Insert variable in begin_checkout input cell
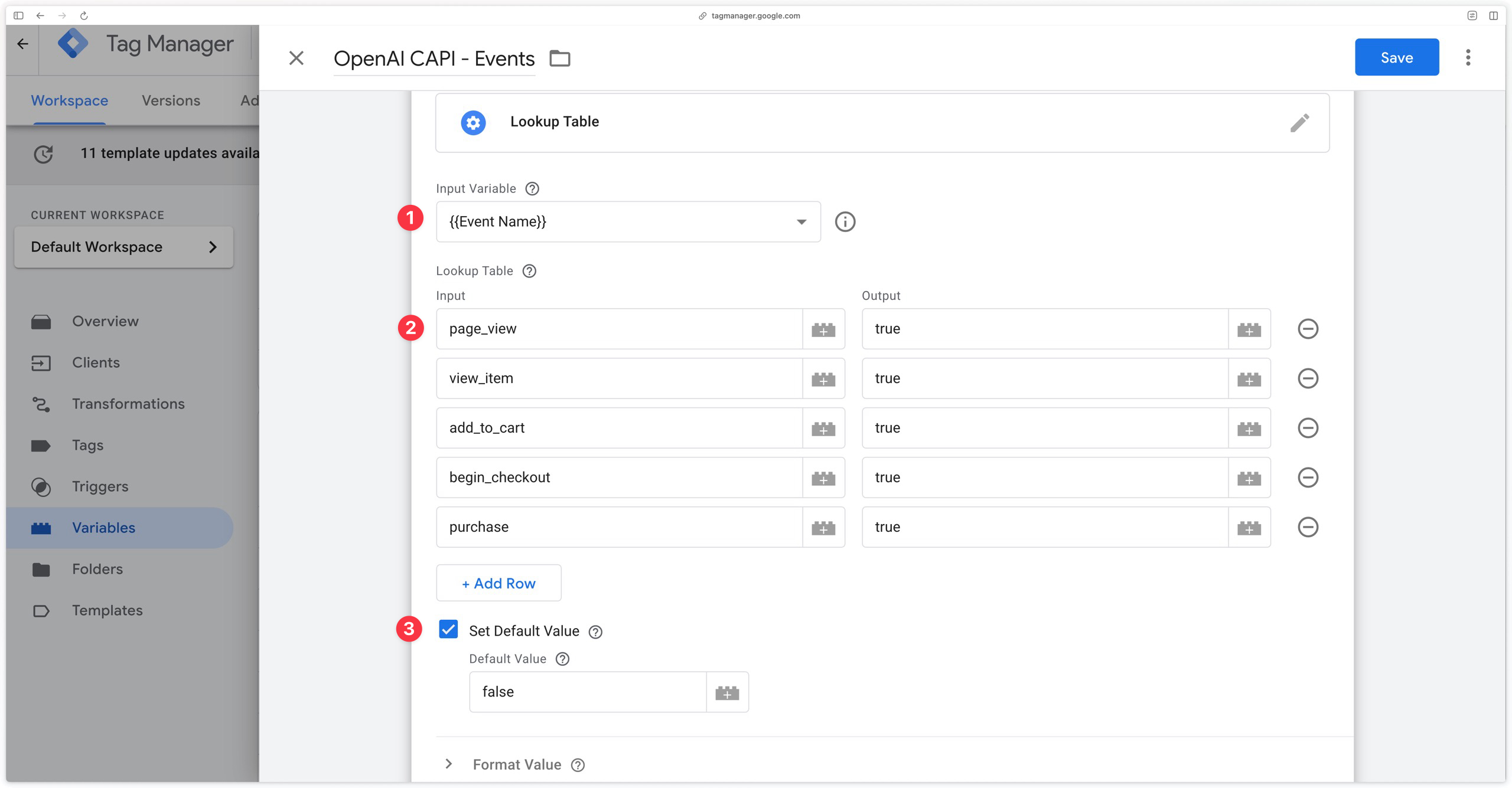 tap(823, 478)
